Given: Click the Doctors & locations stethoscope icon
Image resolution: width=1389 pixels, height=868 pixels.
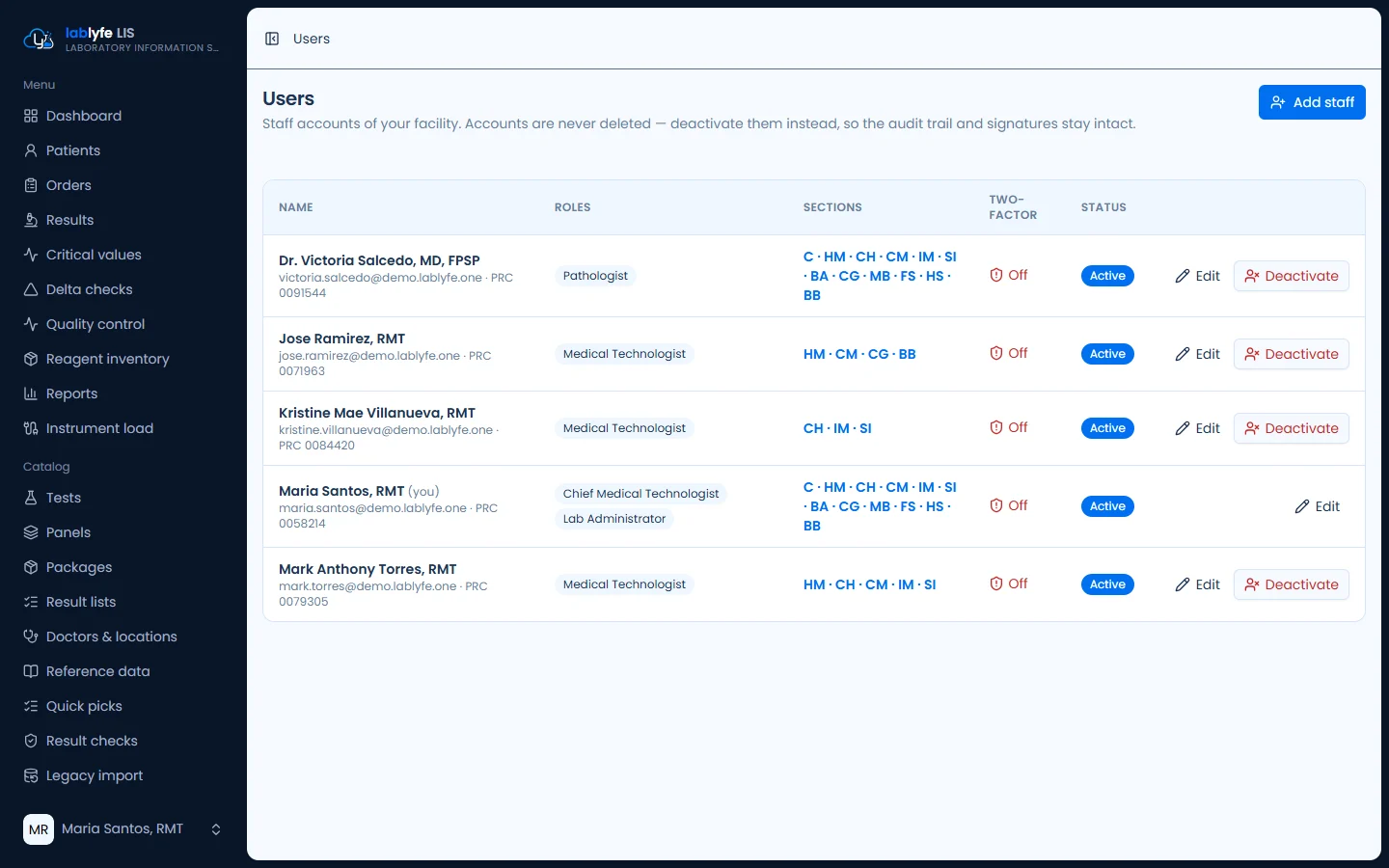Looking at the screenshot, I should [31, 637].
